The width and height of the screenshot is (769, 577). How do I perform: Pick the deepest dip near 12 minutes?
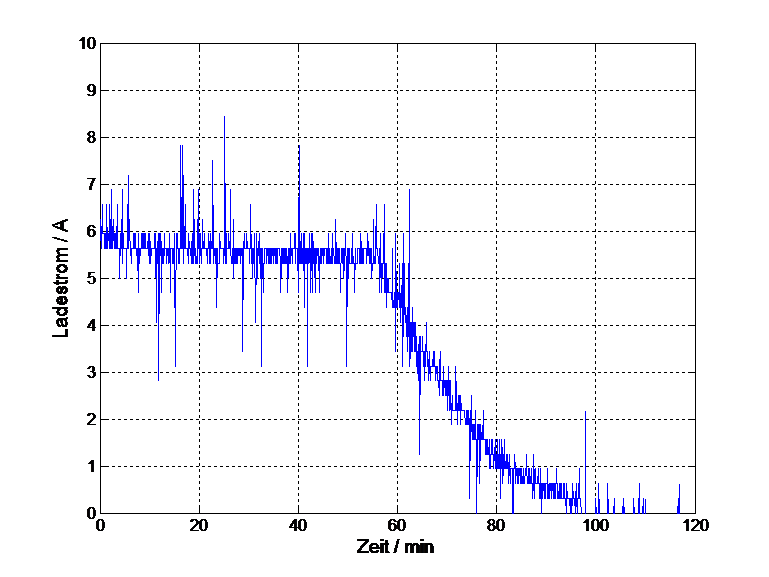tap(158, 378)
